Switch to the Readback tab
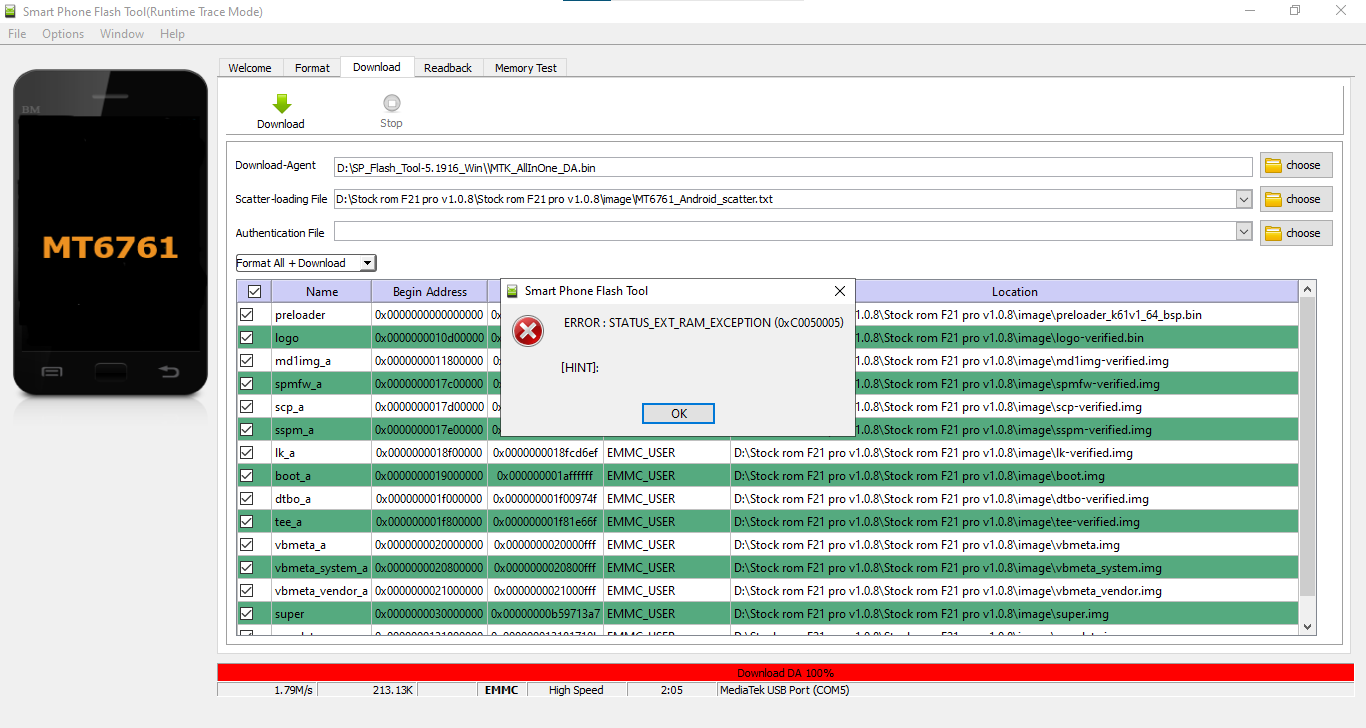Image resolution: width=1366 pixels, height=728 pixels. pyautogui.click(x=447, y=68)
